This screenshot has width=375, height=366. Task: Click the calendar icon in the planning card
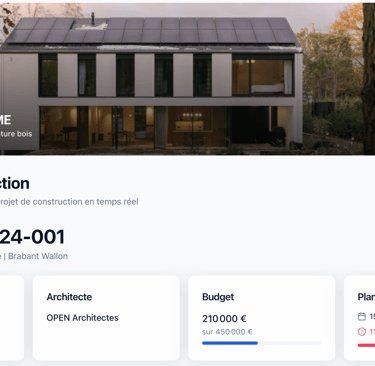pos(362,316)
